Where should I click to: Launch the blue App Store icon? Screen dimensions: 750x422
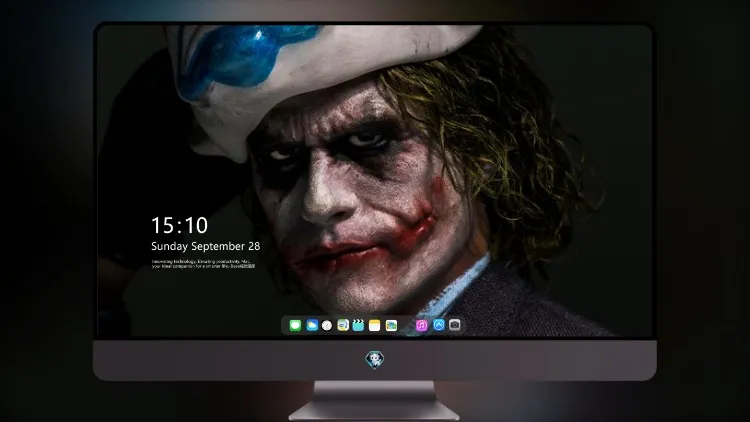pyautogui.click(x=439, y=325)
